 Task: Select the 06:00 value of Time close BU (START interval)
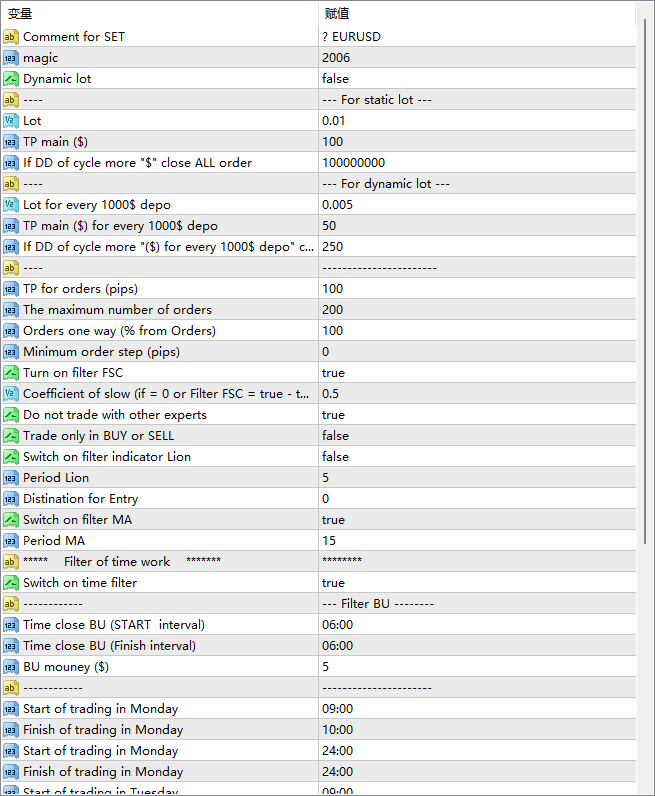tap(477, 625)
